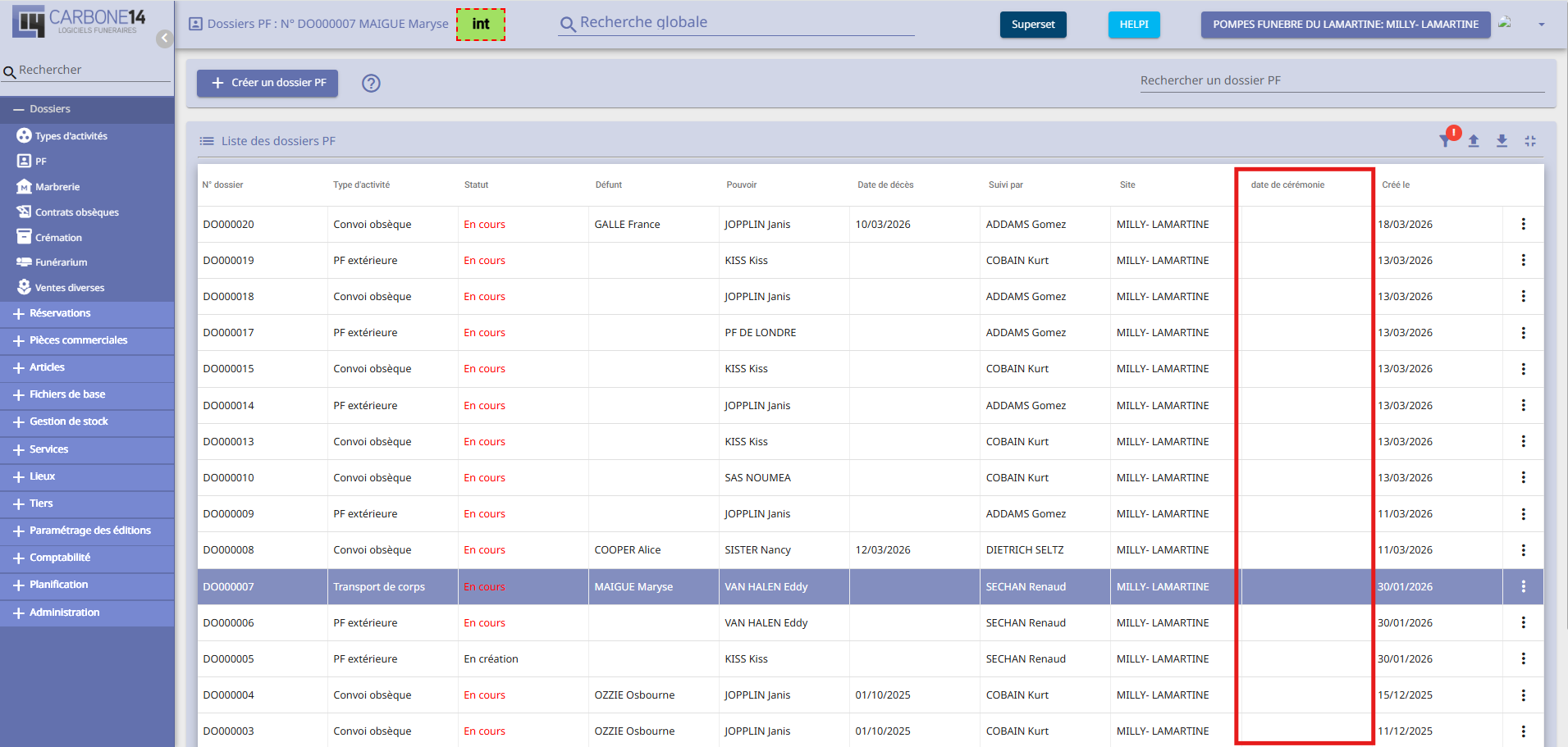Screen dimensions: 1568x747
Task: Select Marbrerie in the sidebar
Action: [57, 187]
